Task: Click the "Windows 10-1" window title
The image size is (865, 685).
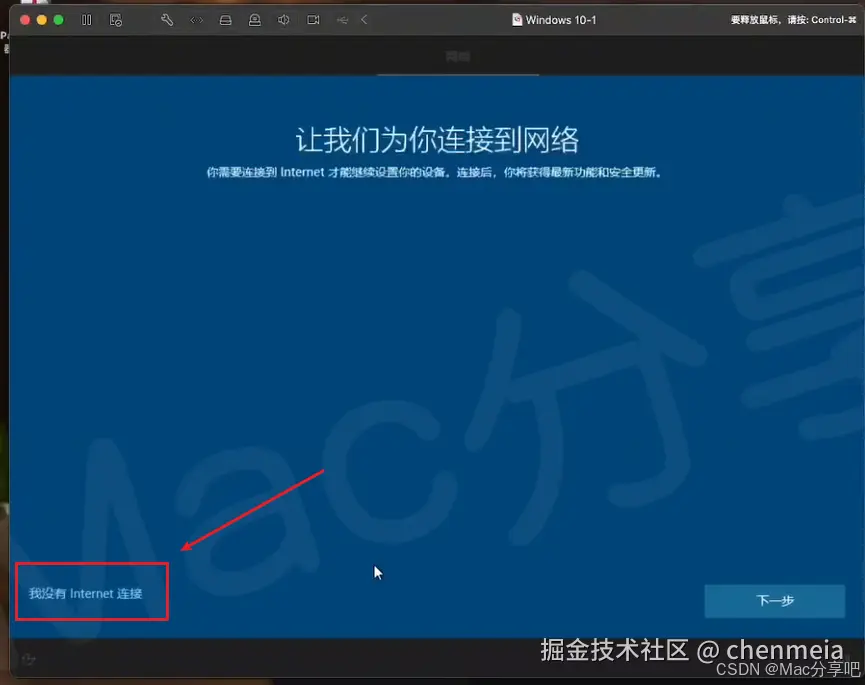Action: point(562,19)
